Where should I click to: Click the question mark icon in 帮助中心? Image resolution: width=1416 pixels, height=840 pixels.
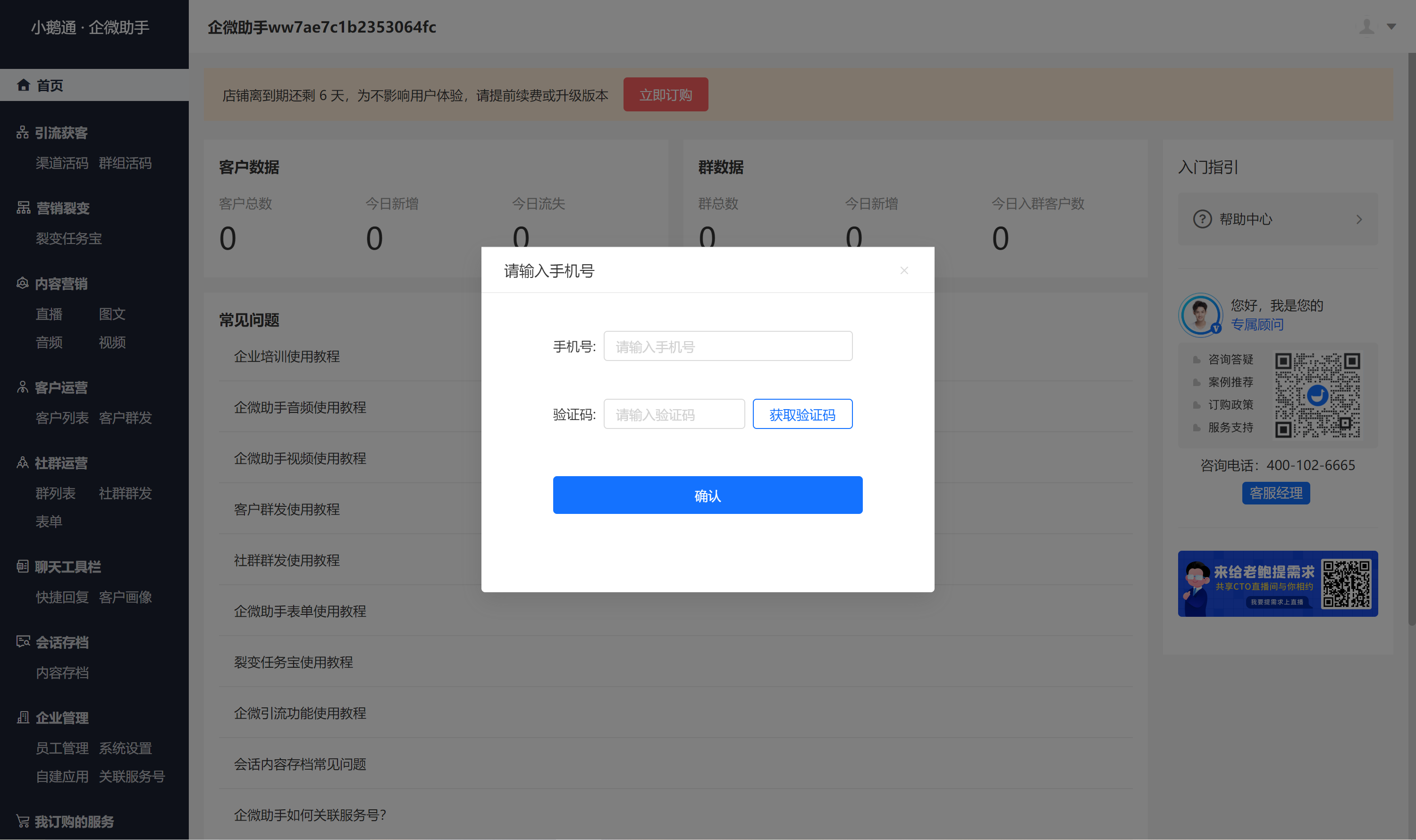[x=1202, y=219]
